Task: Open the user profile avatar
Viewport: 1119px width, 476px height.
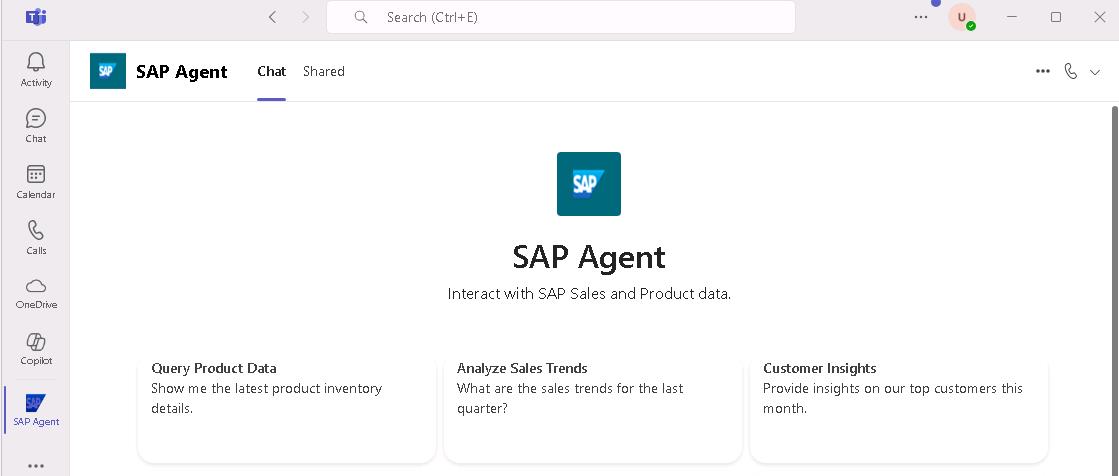Action: point(961,17)
